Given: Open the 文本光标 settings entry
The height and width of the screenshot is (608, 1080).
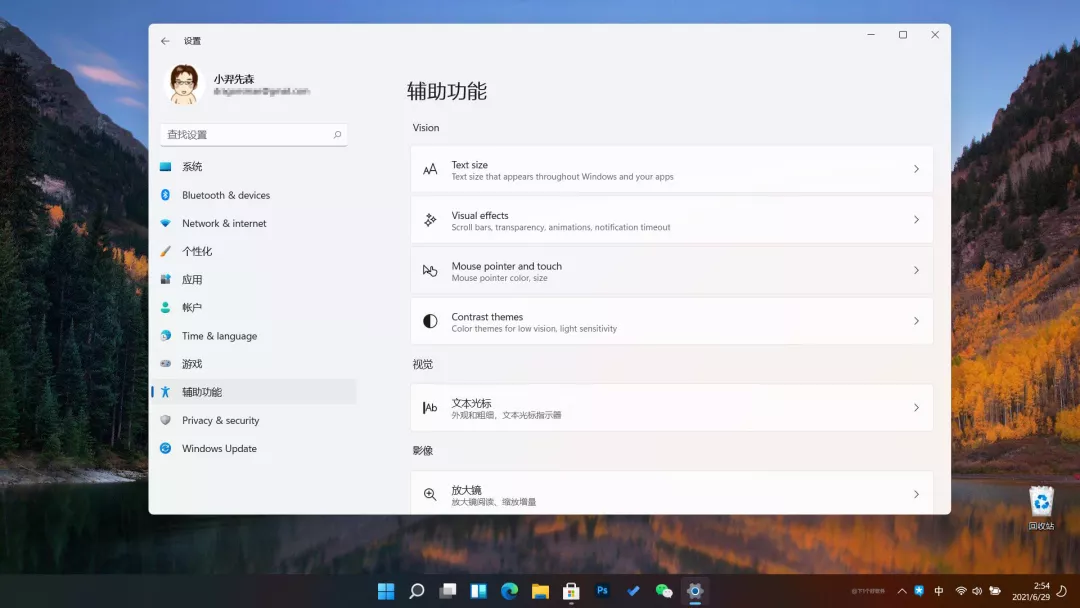Looking at the screenshot, I should (x=671, y=408).
